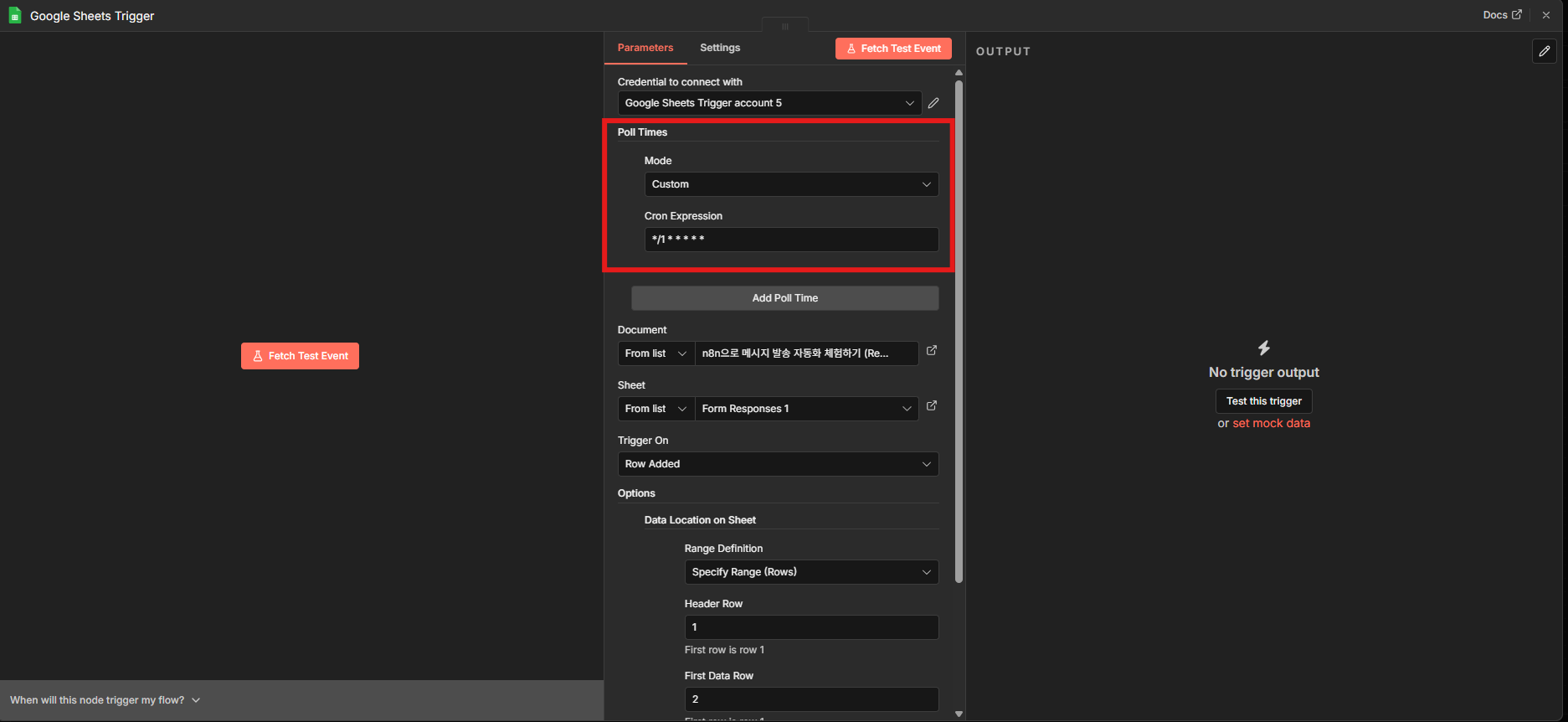Click the Google Sheets Trigger node icon
This screenshot has height=722, width=1568.
click(x=15, y=16)
